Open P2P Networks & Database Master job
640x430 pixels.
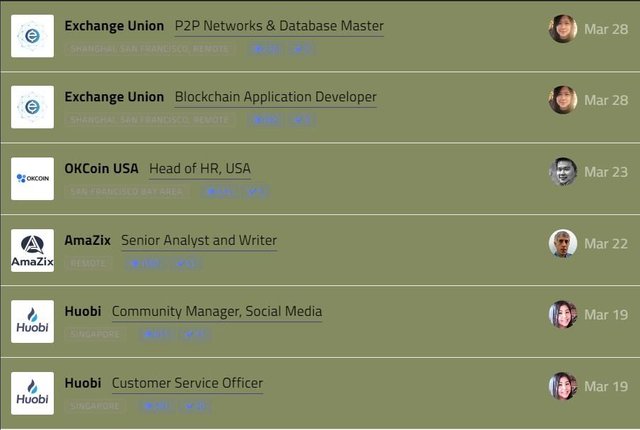click(279, 26)
